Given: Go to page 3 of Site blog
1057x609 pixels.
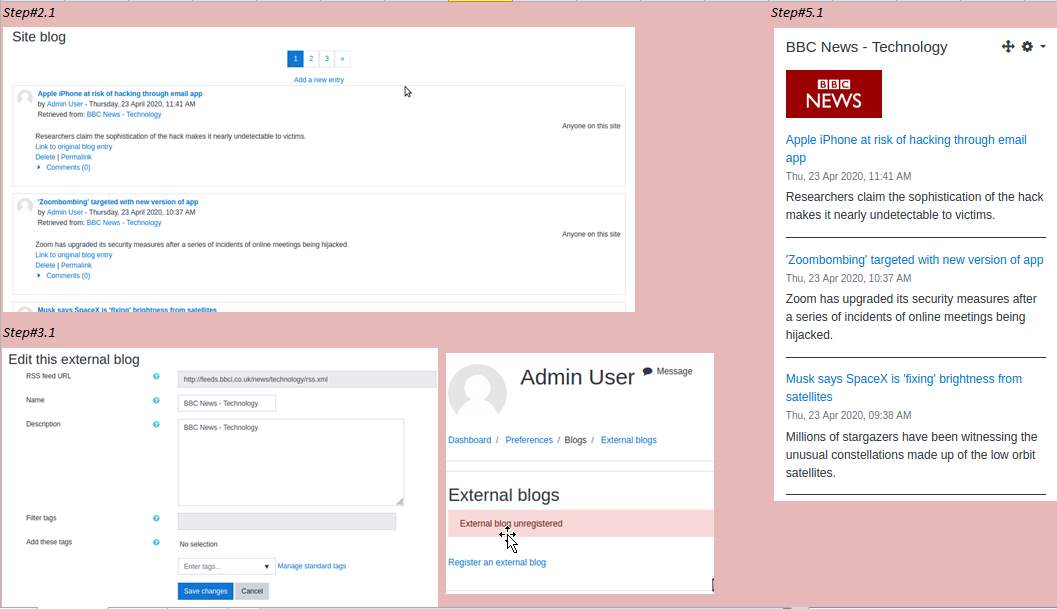Looking at the screenshot, I should (x=326, y=59).
